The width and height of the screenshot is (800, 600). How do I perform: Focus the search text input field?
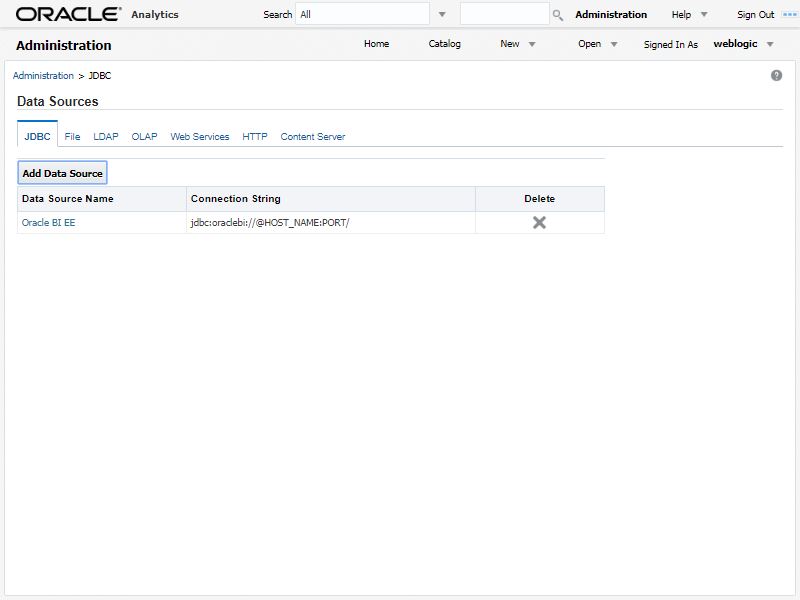(x=505, y=14)
